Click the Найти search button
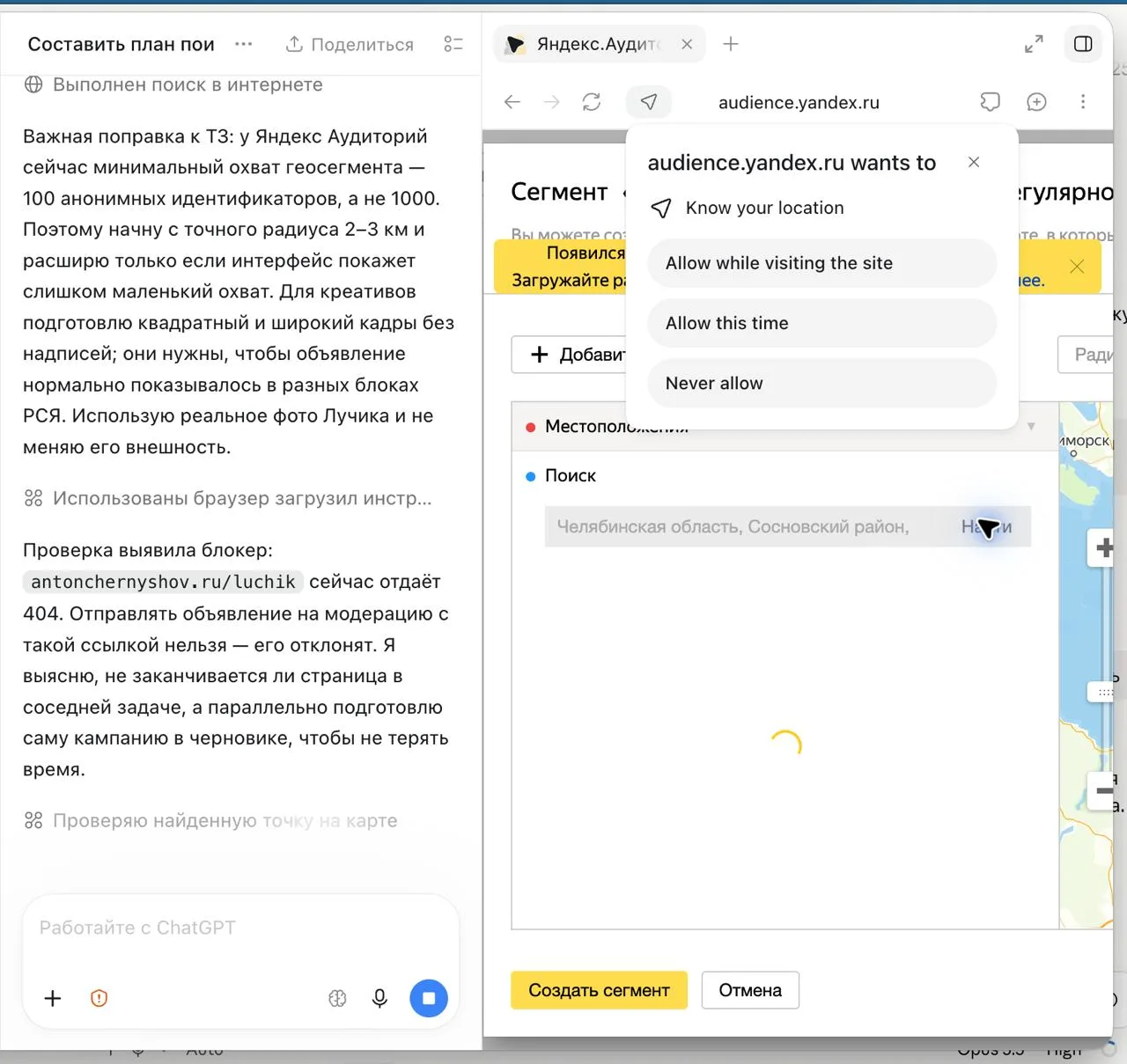 pyautogui.click(x=987, y=526)
